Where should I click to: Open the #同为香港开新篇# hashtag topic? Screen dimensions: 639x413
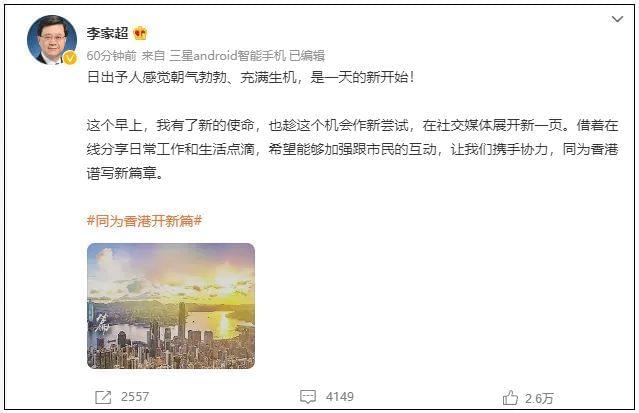[145, 221]
